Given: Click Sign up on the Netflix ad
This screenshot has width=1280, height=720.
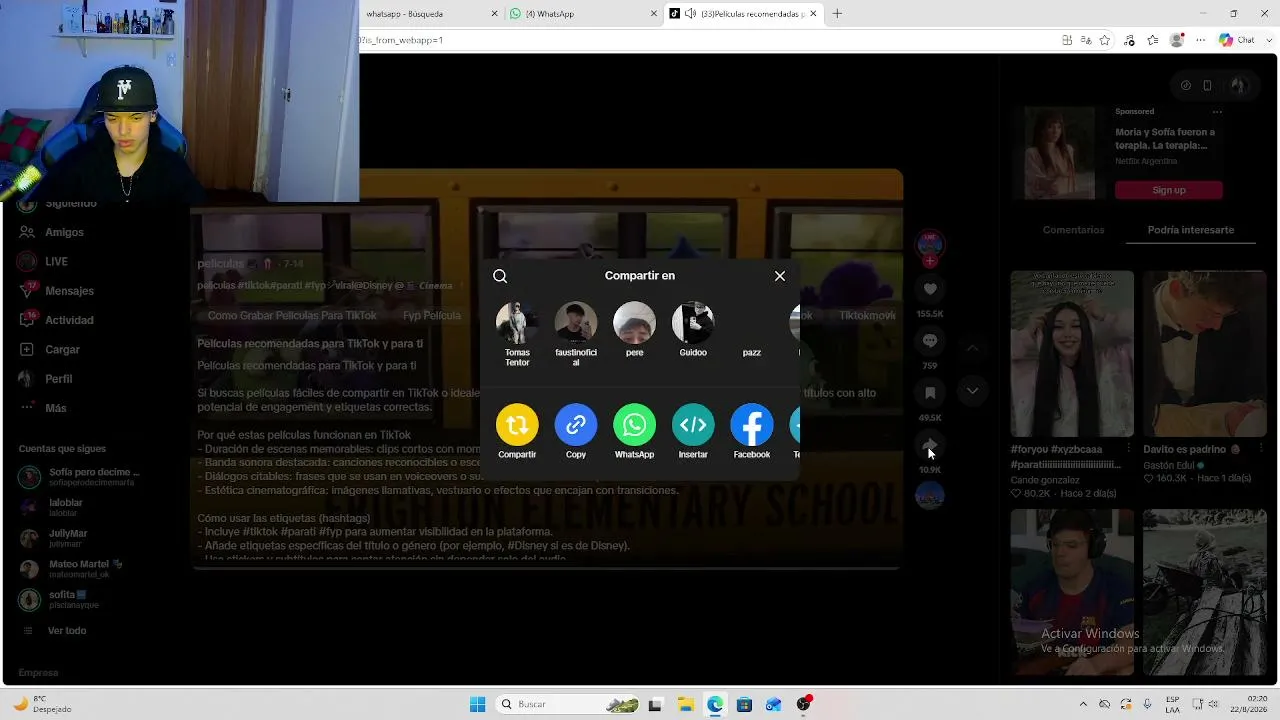Looking at the screenshot, I should click(x=1169, y=190).
